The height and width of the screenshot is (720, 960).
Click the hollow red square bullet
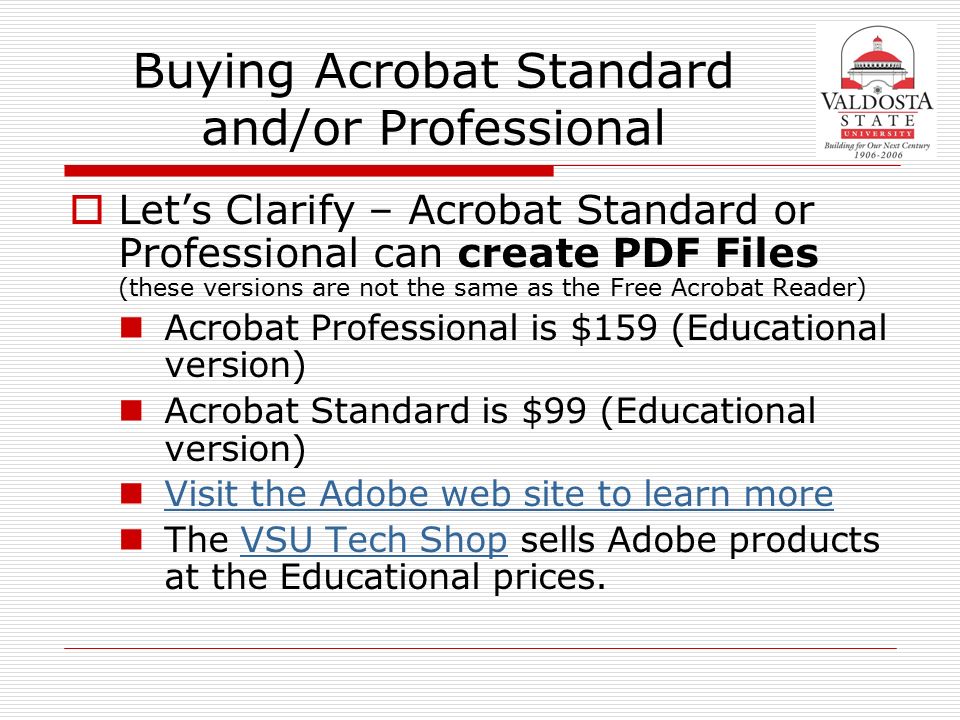(x=86, y=209)
